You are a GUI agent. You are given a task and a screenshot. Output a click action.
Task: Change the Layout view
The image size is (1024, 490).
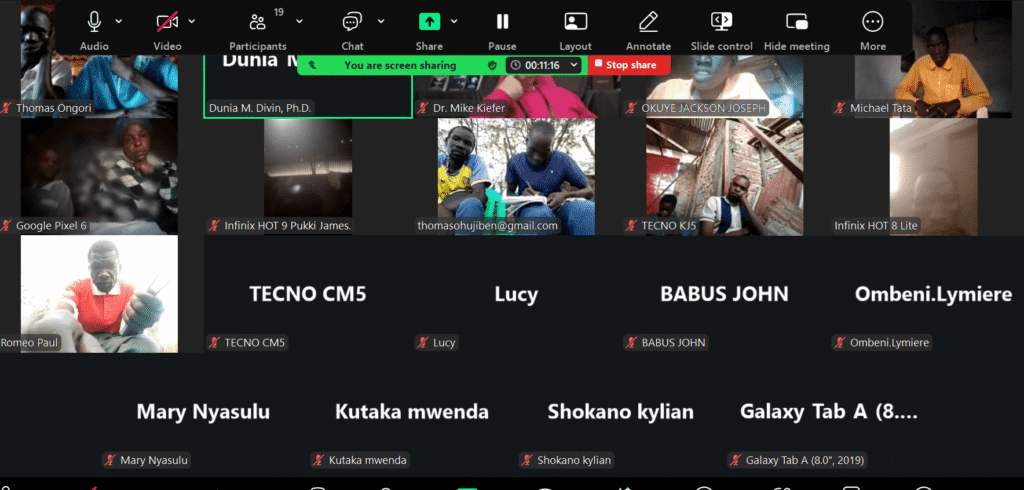click(575, 22)
